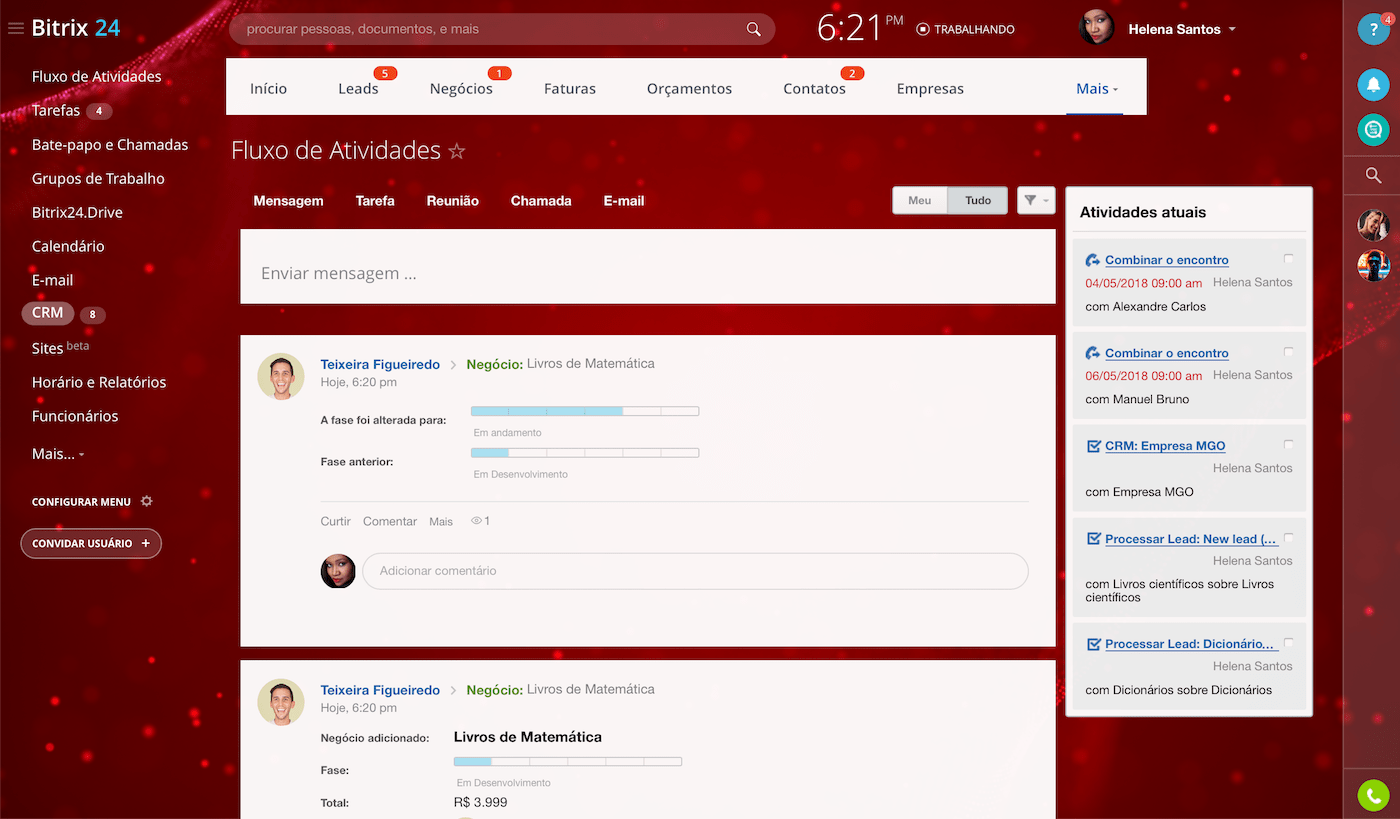Open the Início tab
Screen dimensions: 1400x819
click(x=268, y=88)
